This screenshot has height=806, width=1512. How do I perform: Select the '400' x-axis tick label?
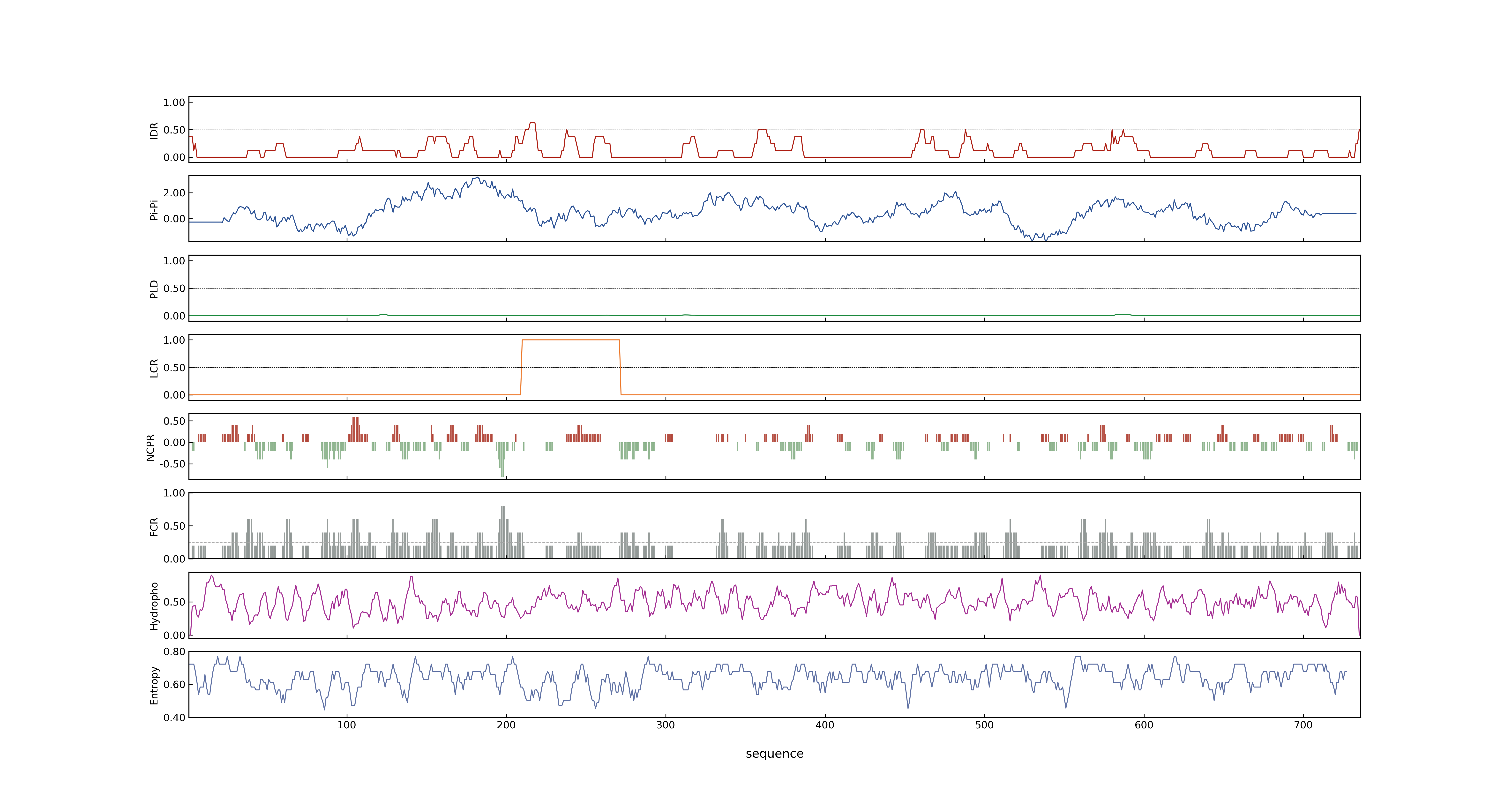(825, 725)
